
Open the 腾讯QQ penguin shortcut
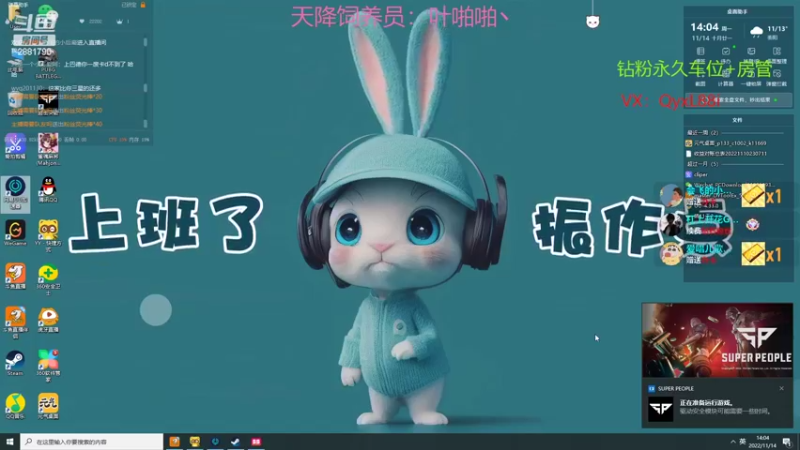click(48, 189)
